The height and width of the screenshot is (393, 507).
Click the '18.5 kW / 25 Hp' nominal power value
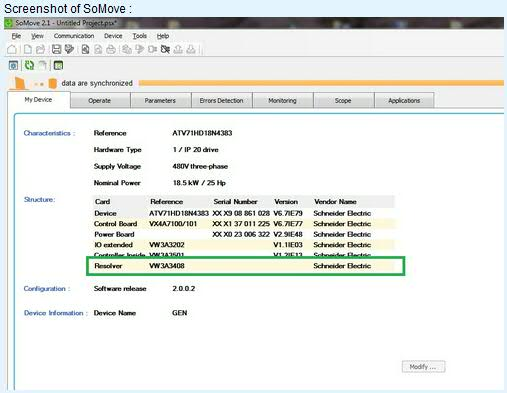199,183
